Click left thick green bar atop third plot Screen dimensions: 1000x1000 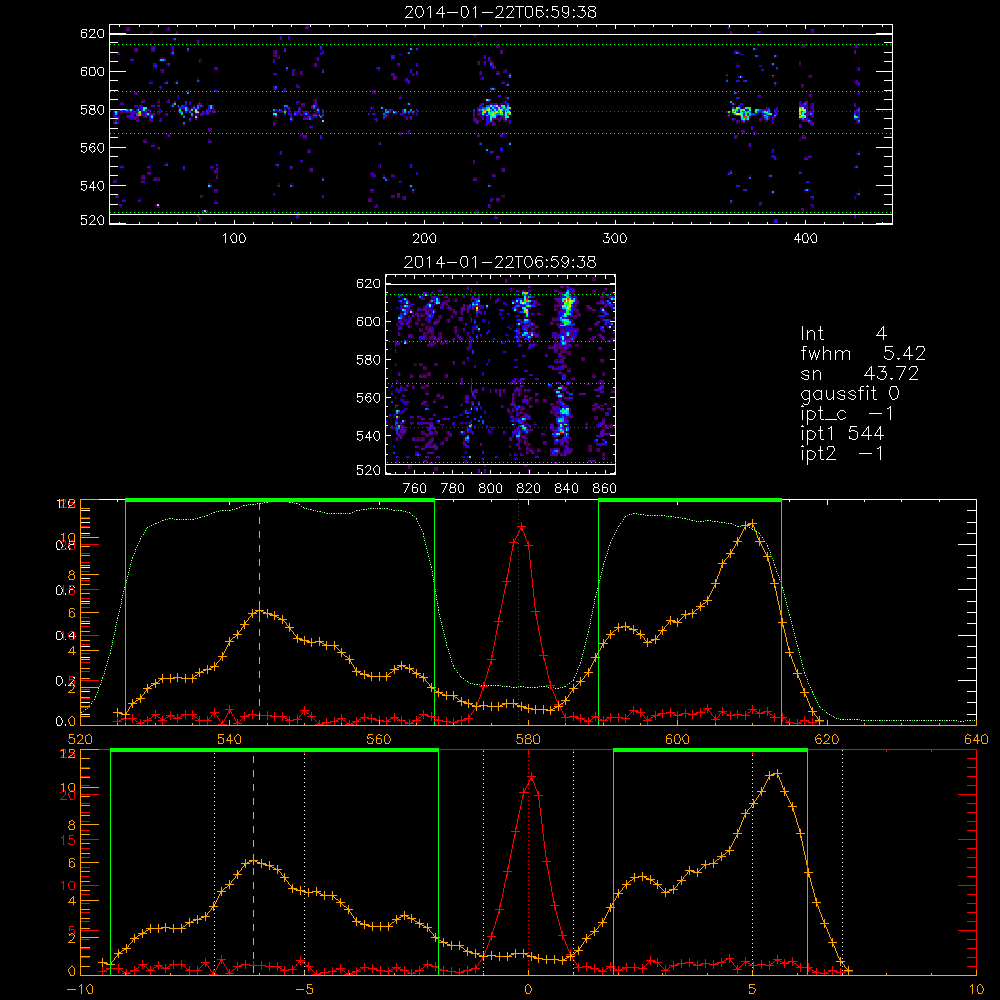[x=280, y=500]
